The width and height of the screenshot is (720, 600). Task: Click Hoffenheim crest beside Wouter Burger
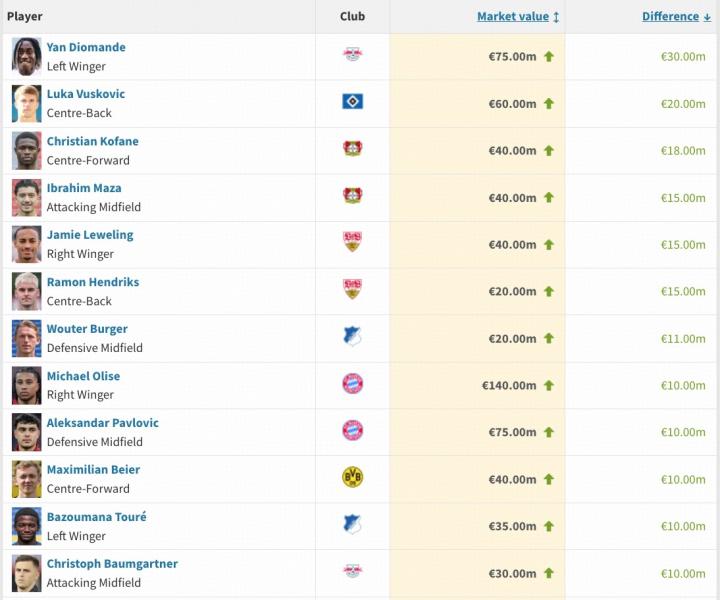pos(352,337)
